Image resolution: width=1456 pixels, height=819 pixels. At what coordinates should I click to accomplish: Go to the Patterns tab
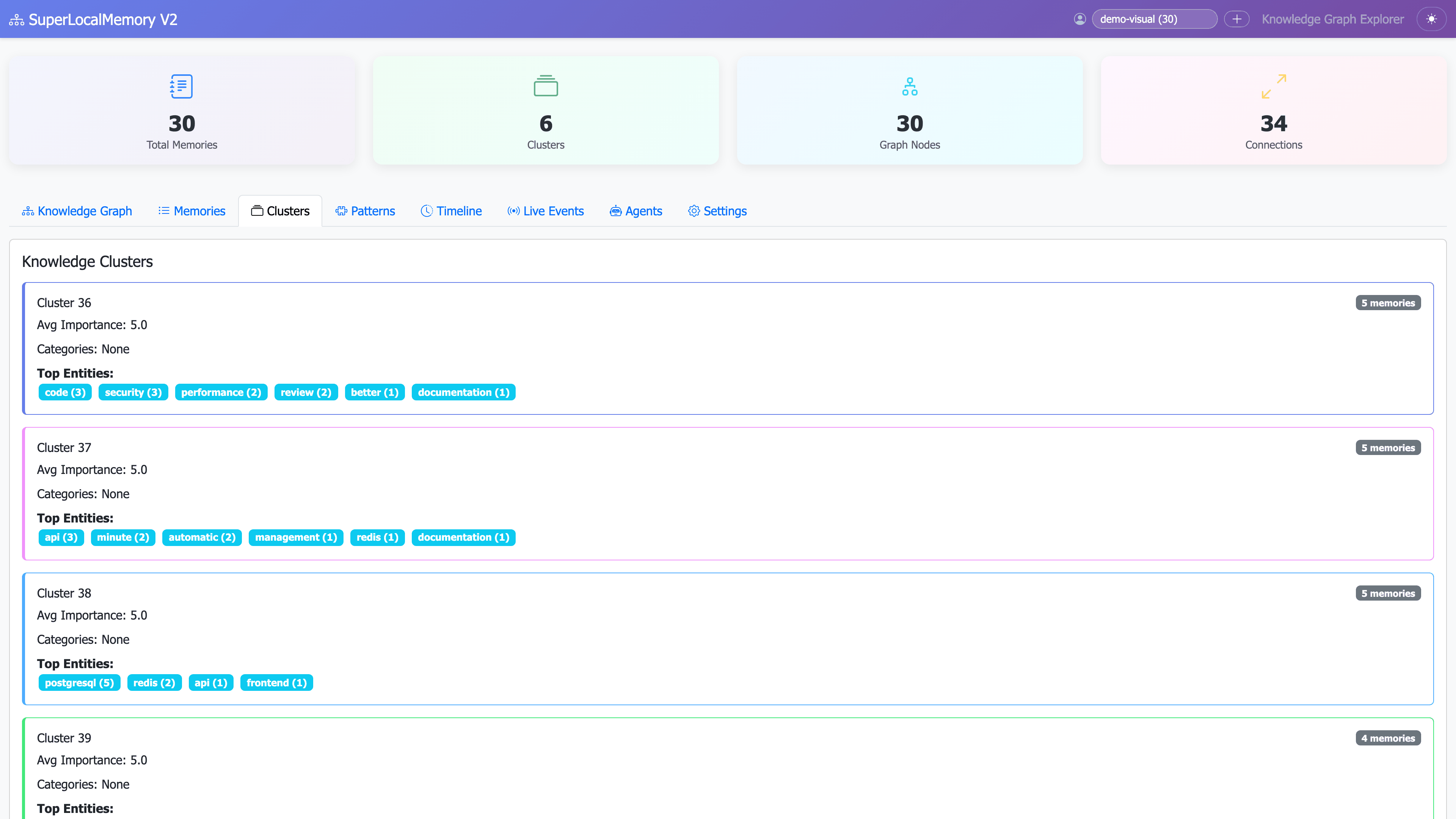point(365,211)
